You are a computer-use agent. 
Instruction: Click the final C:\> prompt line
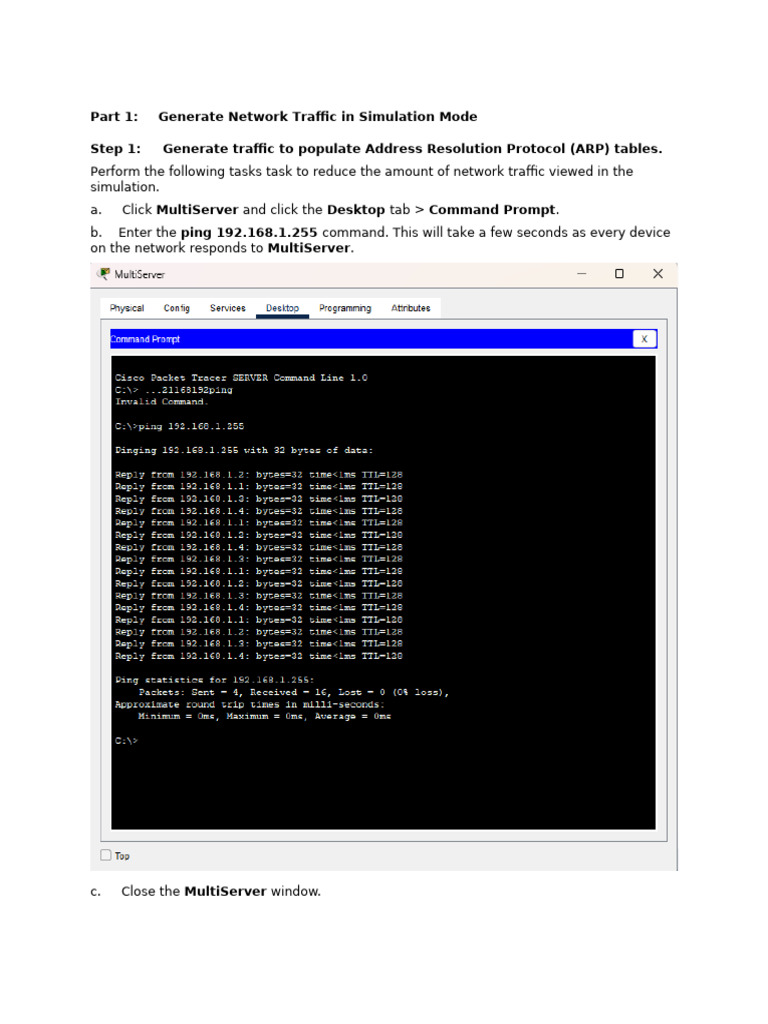127,741
